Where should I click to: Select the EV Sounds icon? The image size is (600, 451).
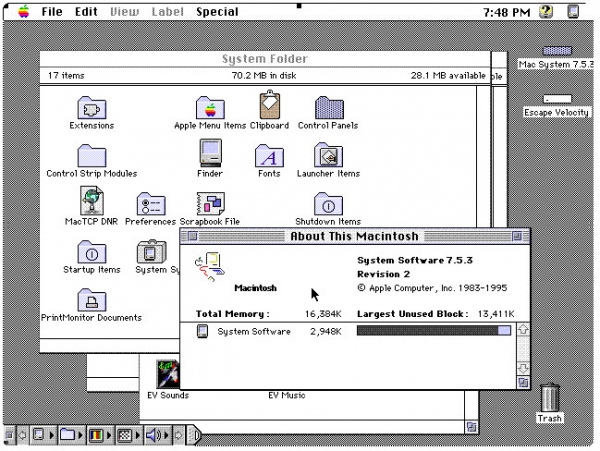pyautogui.click(x=168, y=374)
